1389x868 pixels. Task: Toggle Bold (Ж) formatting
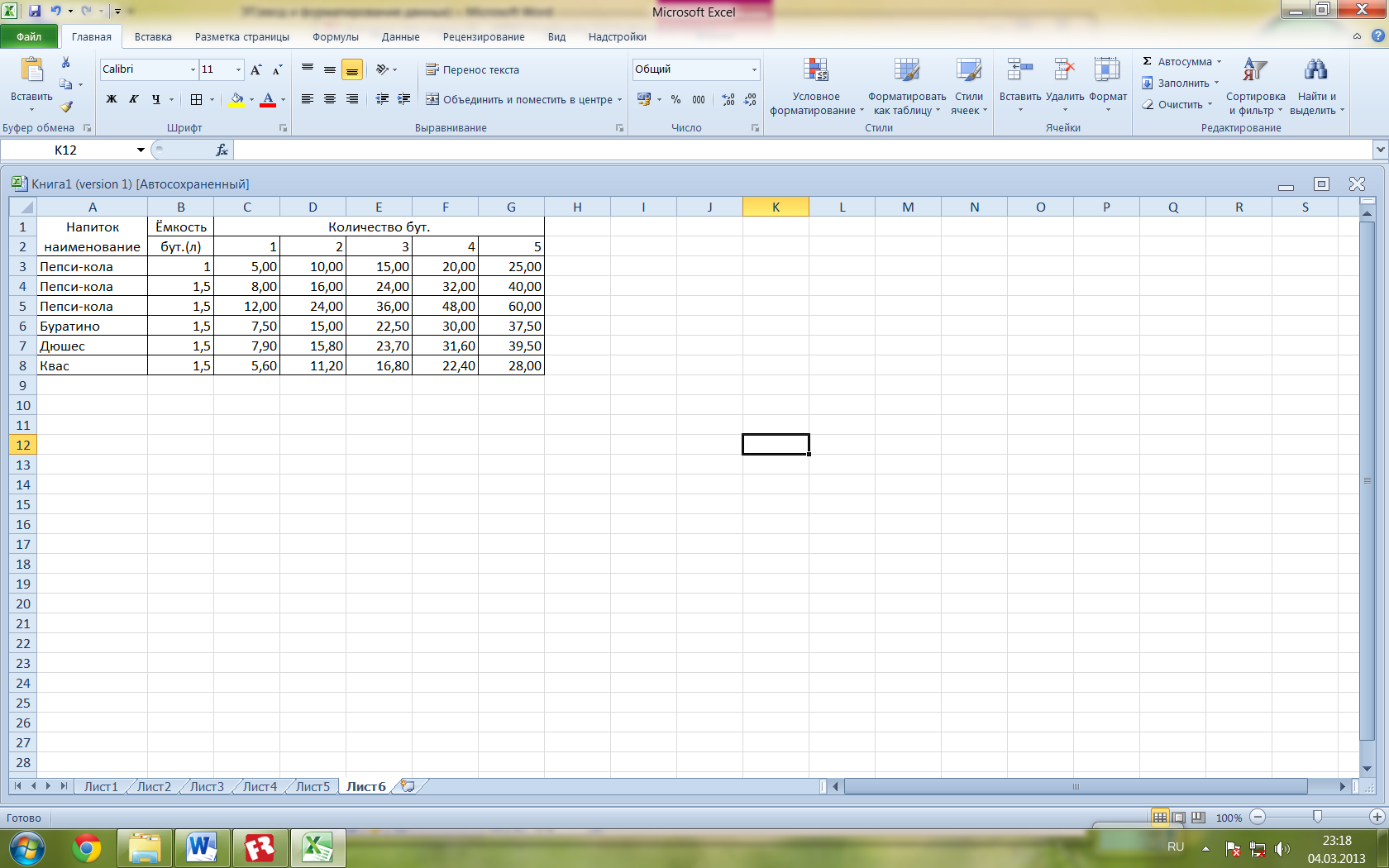112,99
